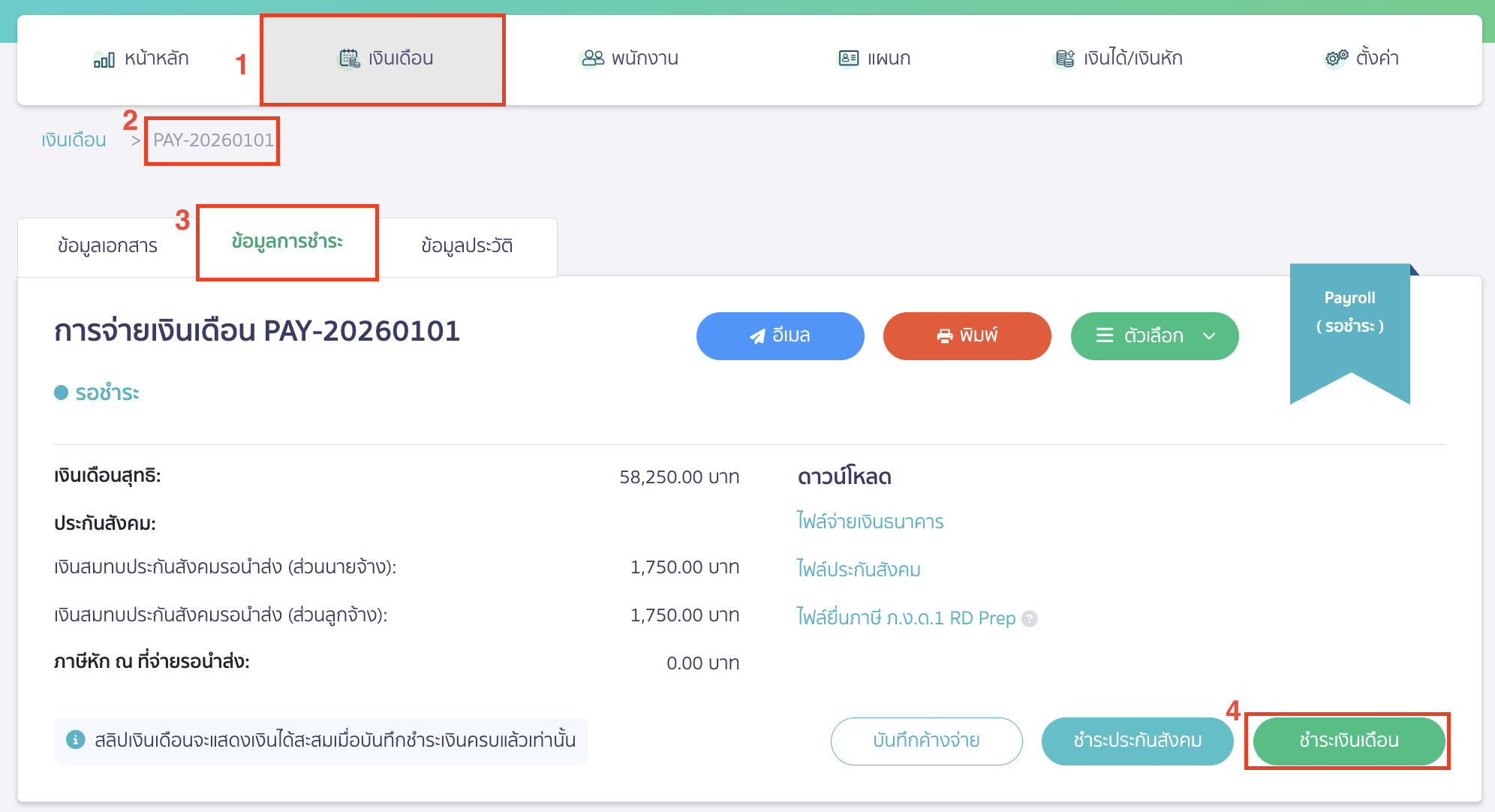Click the ตั้งค่า gears icon
The width and height of the screenshot is (1495, 812).
coord(1336,59)
